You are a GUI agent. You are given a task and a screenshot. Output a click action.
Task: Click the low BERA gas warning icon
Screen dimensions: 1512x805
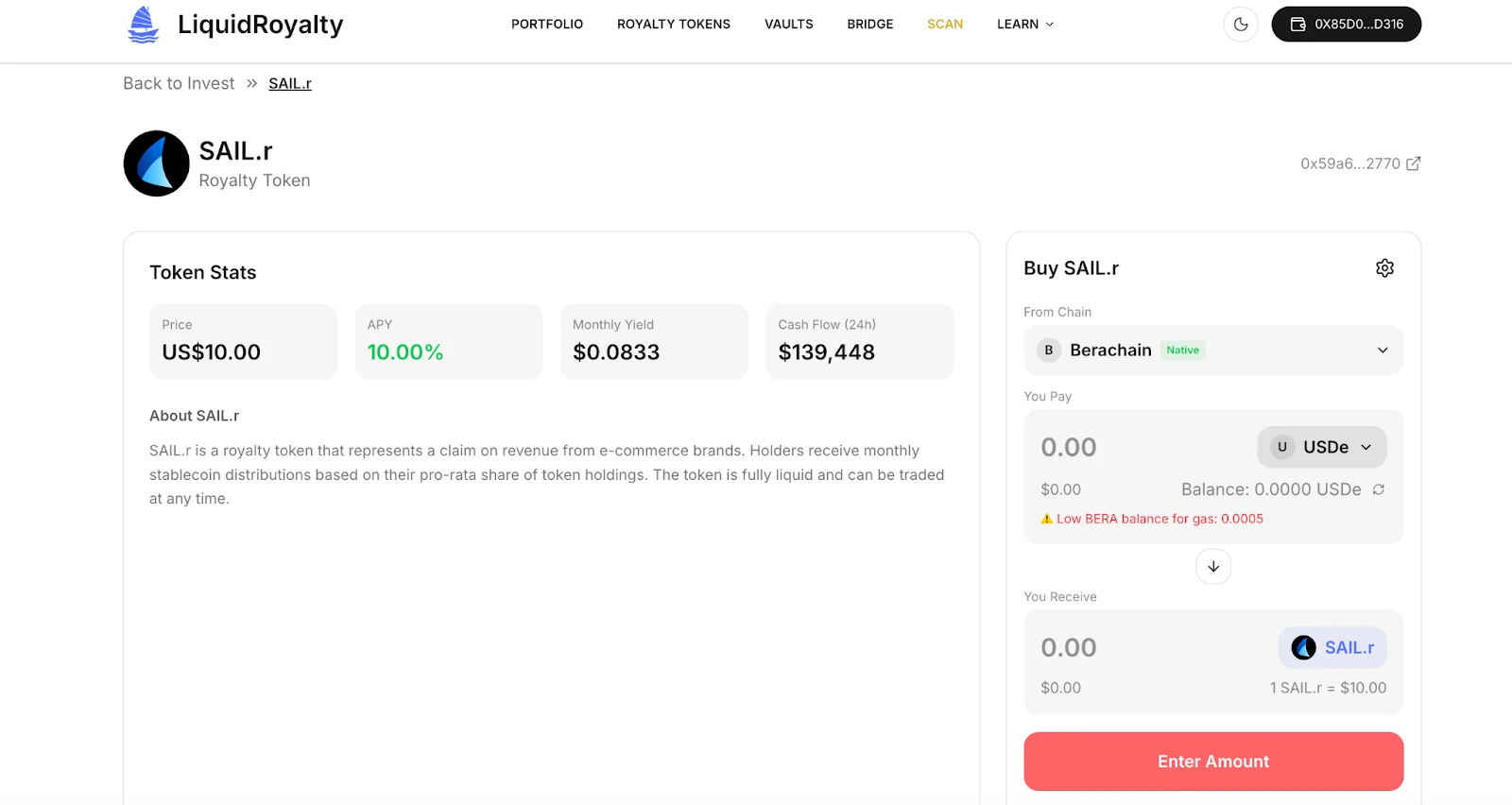coord(1047,519)
